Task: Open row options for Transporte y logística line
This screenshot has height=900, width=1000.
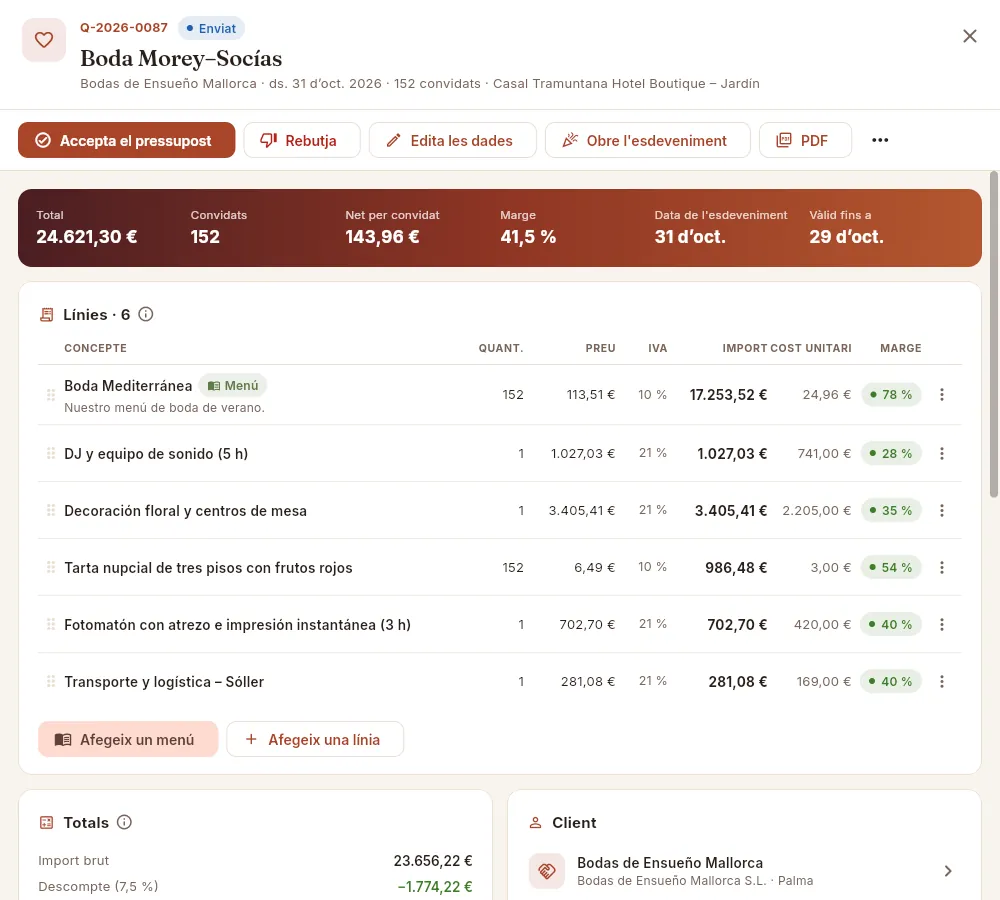Action: tap(942, 681)
